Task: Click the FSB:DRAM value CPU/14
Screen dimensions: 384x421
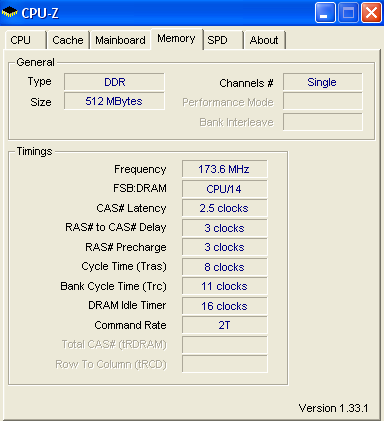Action: pyautogui.click(x=224, y=189)
